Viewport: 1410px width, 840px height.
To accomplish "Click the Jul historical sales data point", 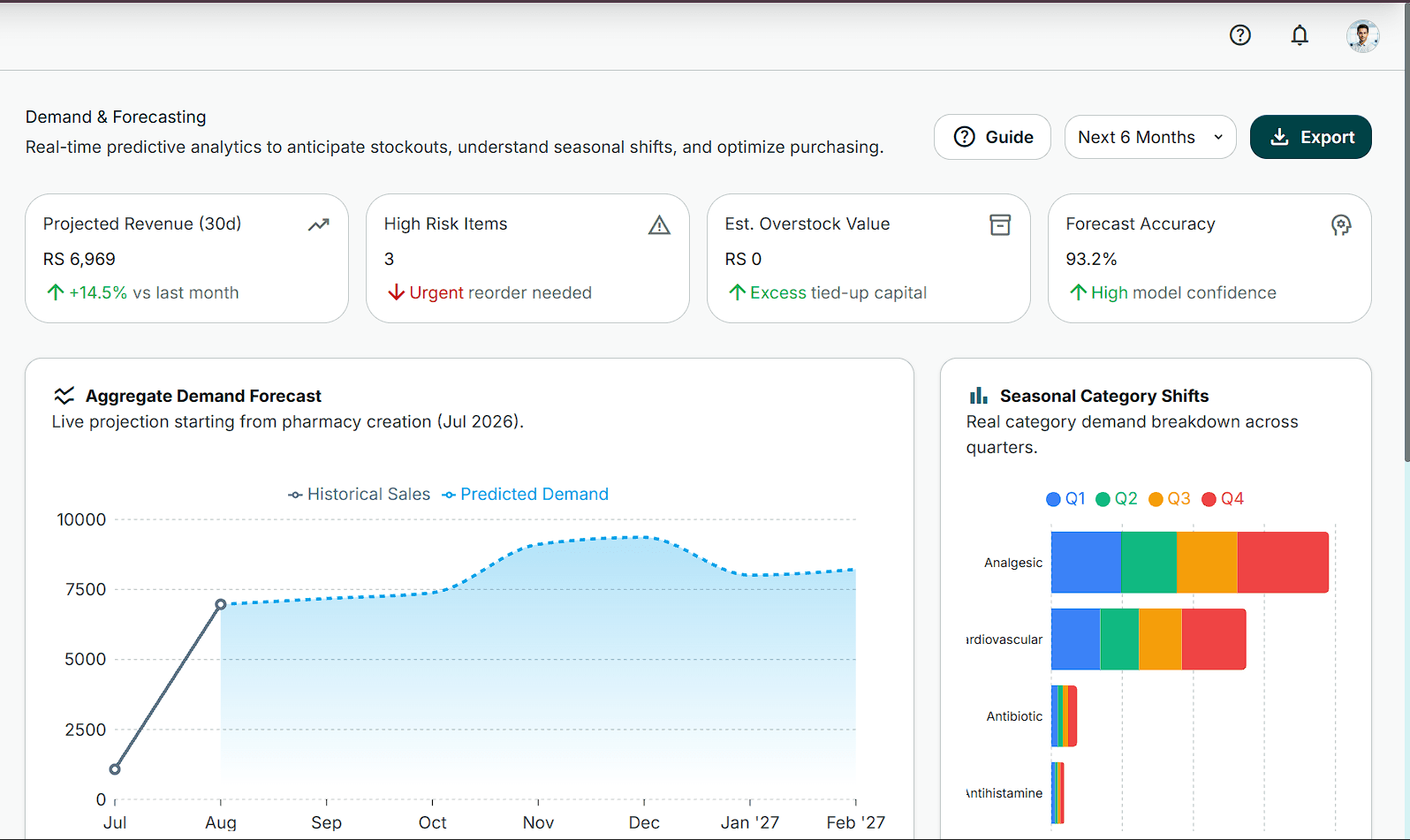I will click(x=115, y=769).
